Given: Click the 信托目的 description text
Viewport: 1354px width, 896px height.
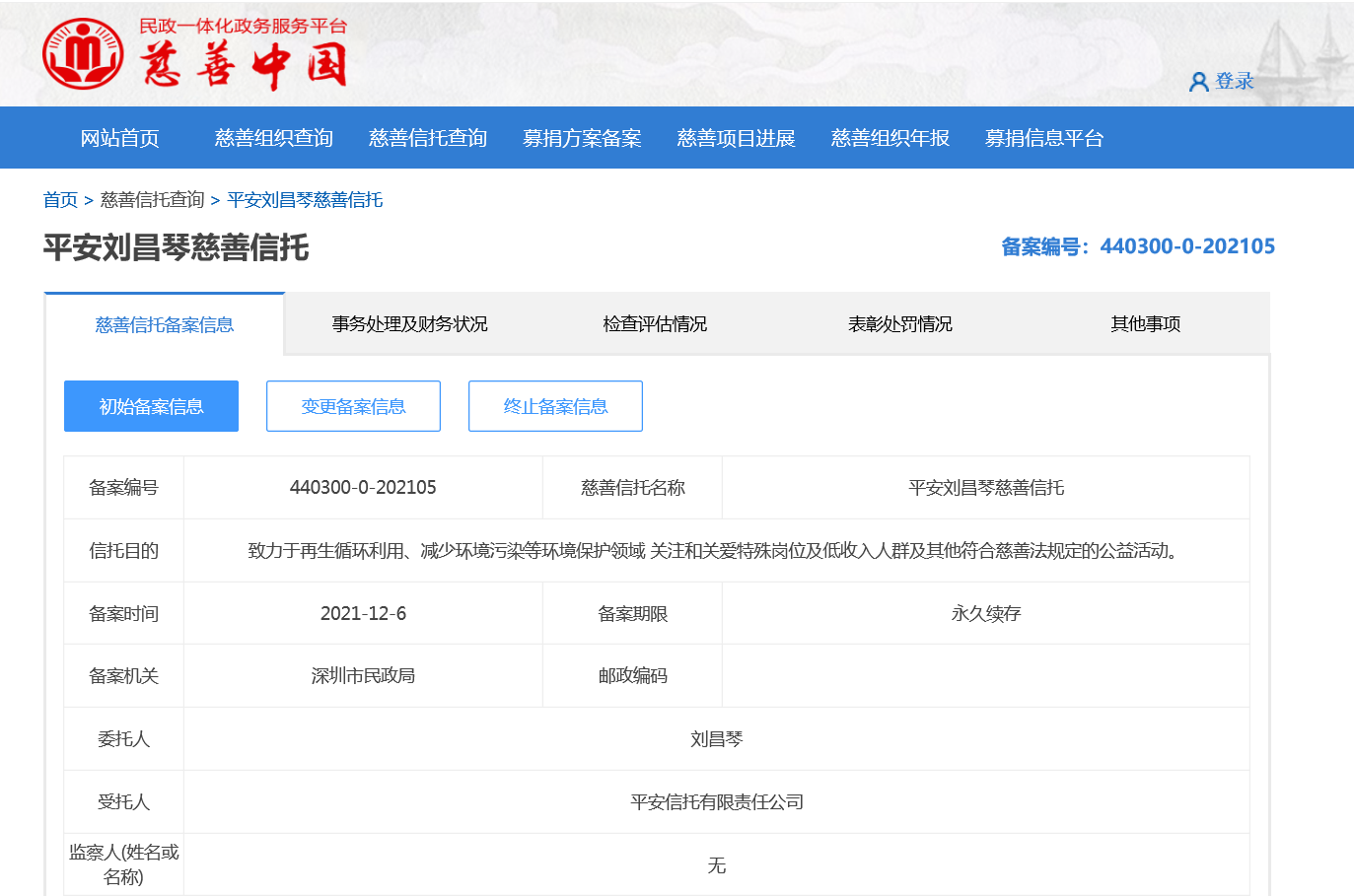Looking at the screenshot, I should coord(716,550).
